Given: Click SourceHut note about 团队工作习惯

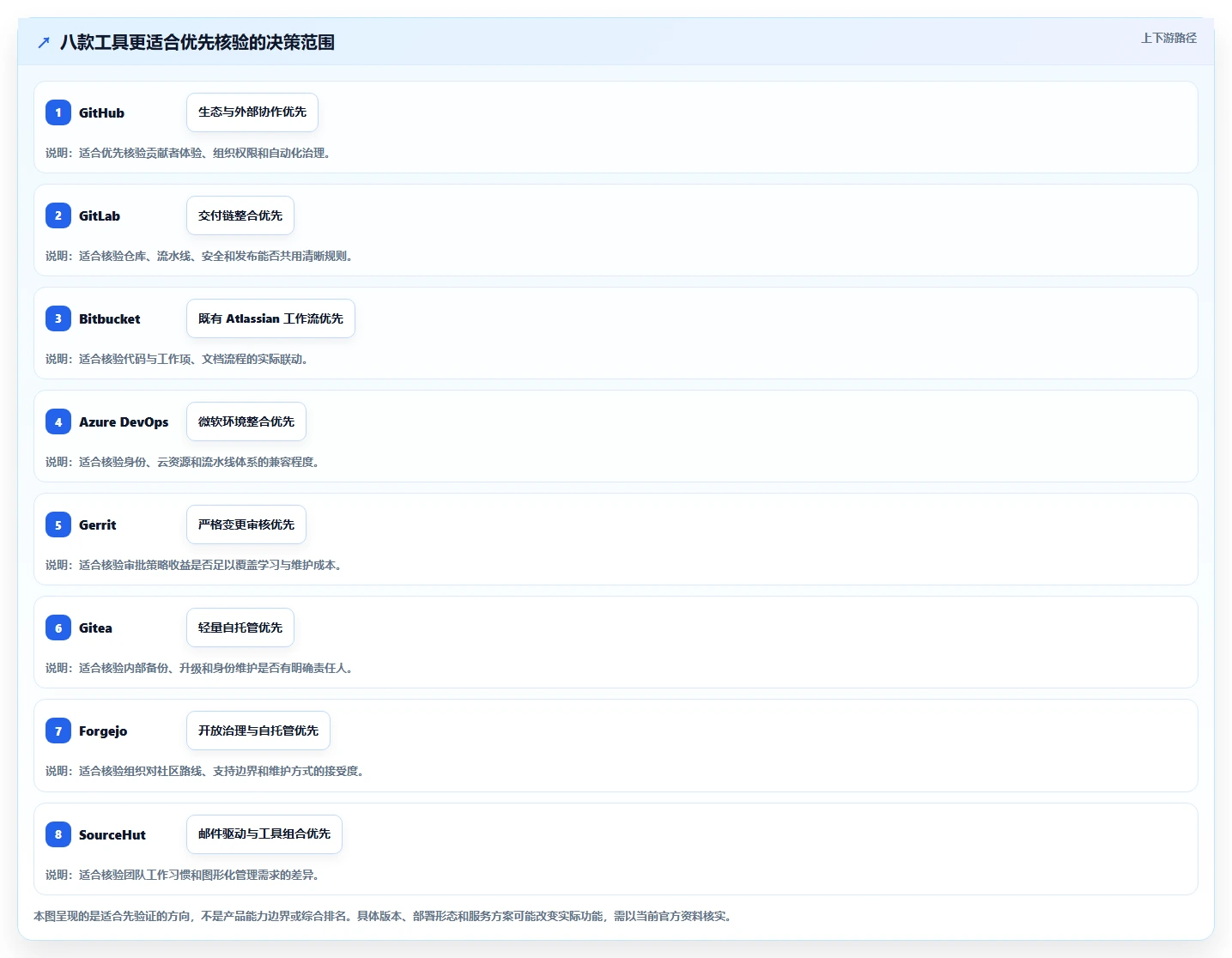Looking at the screenshot, I should 183,875.
